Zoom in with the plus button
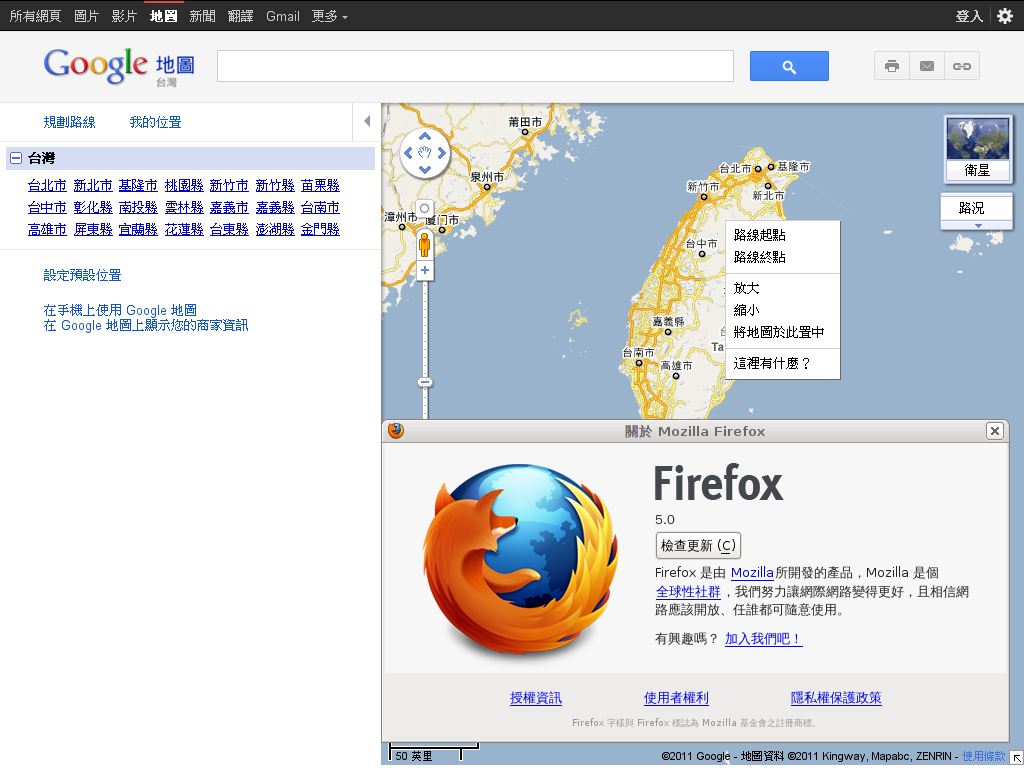 click(425, 270)
